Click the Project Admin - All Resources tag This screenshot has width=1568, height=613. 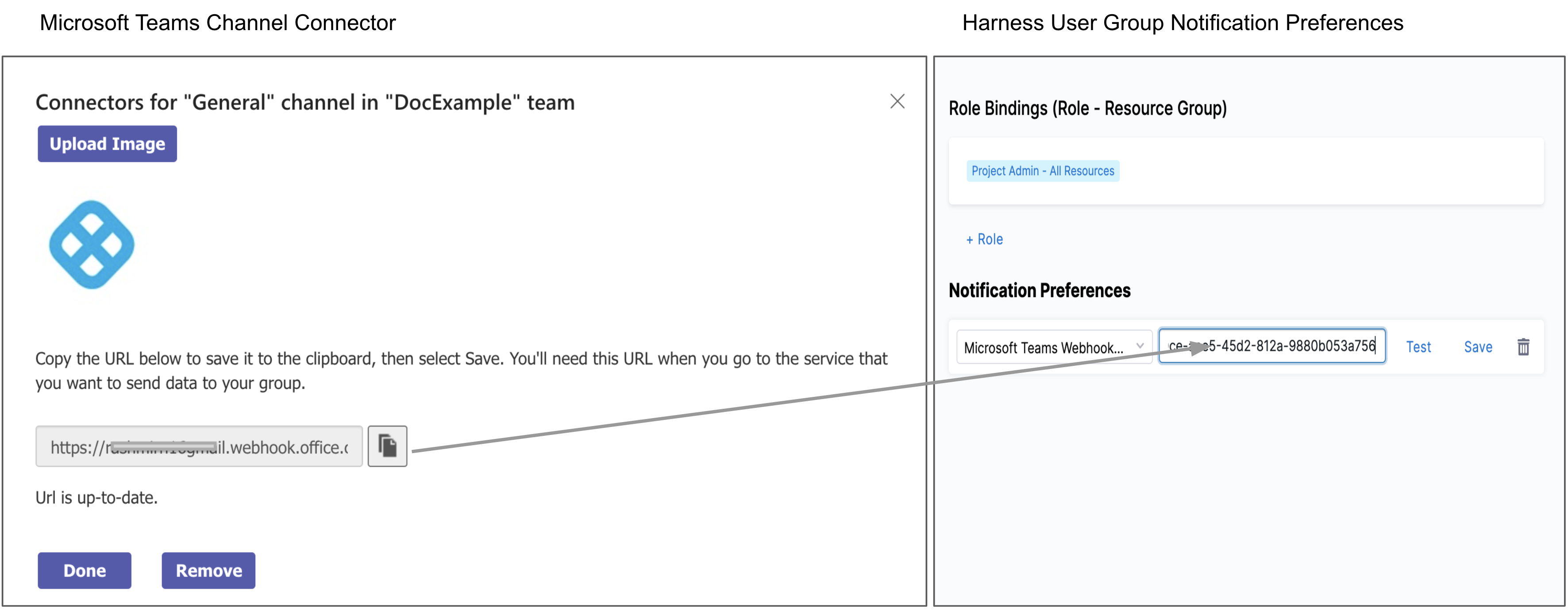pyautogui.click(x=1043, y=171)
